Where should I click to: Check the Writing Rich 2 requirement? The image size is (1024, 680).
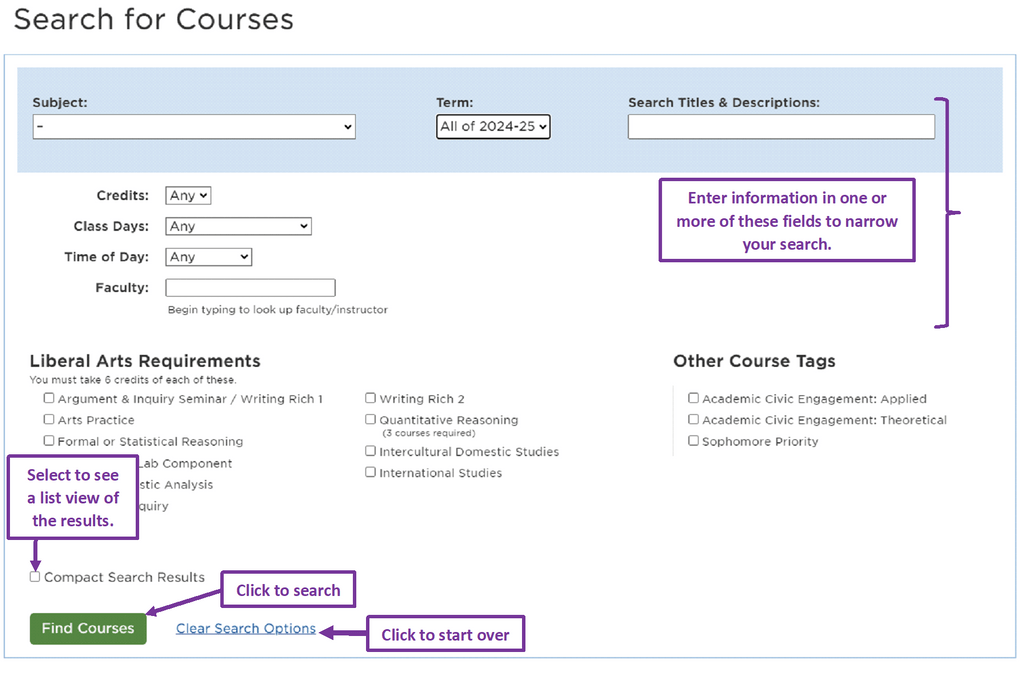pos(370,398)
